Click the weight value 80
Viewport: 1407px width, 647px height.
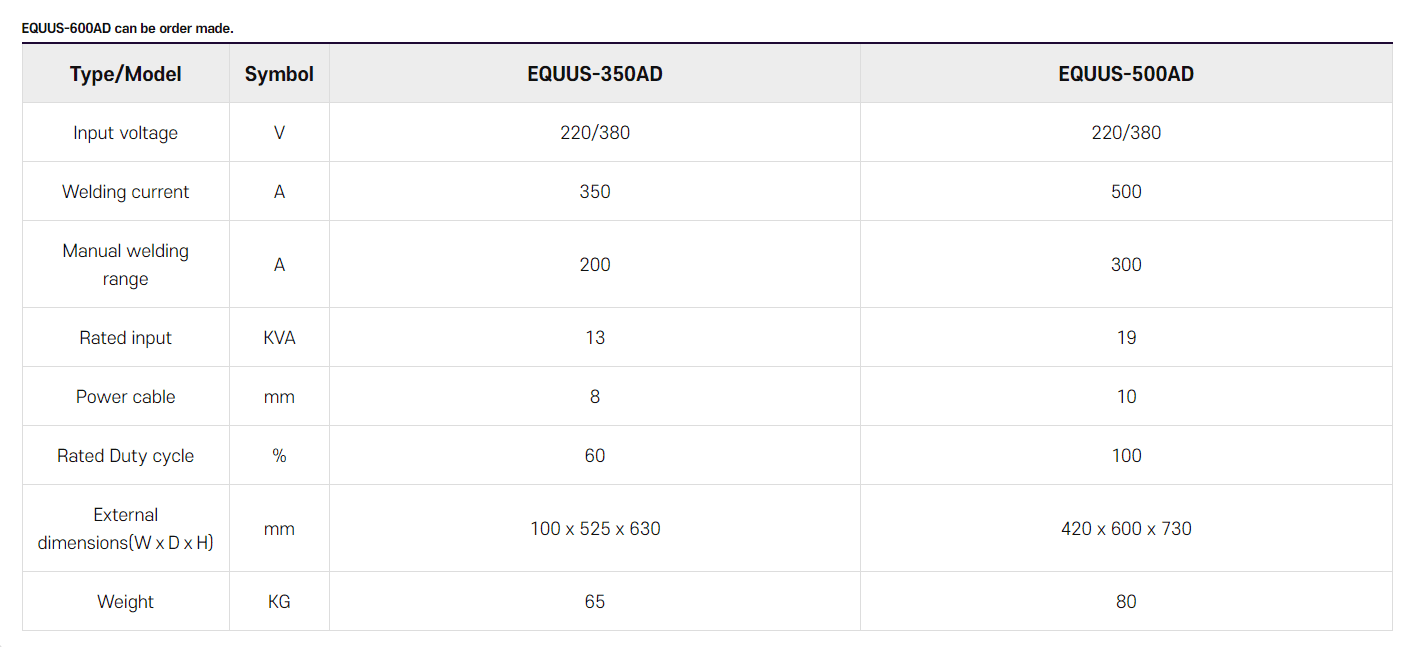click(1126, 602)
